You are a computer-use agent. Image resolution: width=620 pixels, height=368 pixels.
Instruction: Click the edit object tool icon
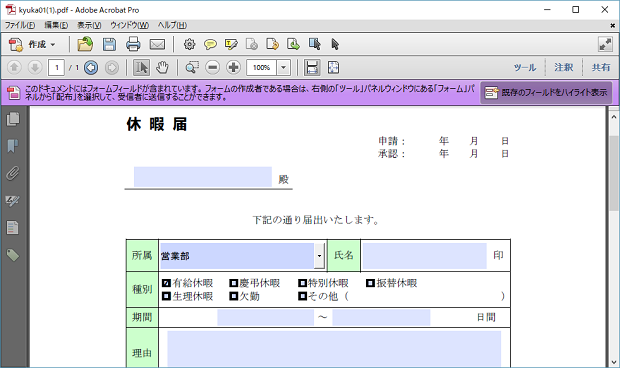coord(315,44)
